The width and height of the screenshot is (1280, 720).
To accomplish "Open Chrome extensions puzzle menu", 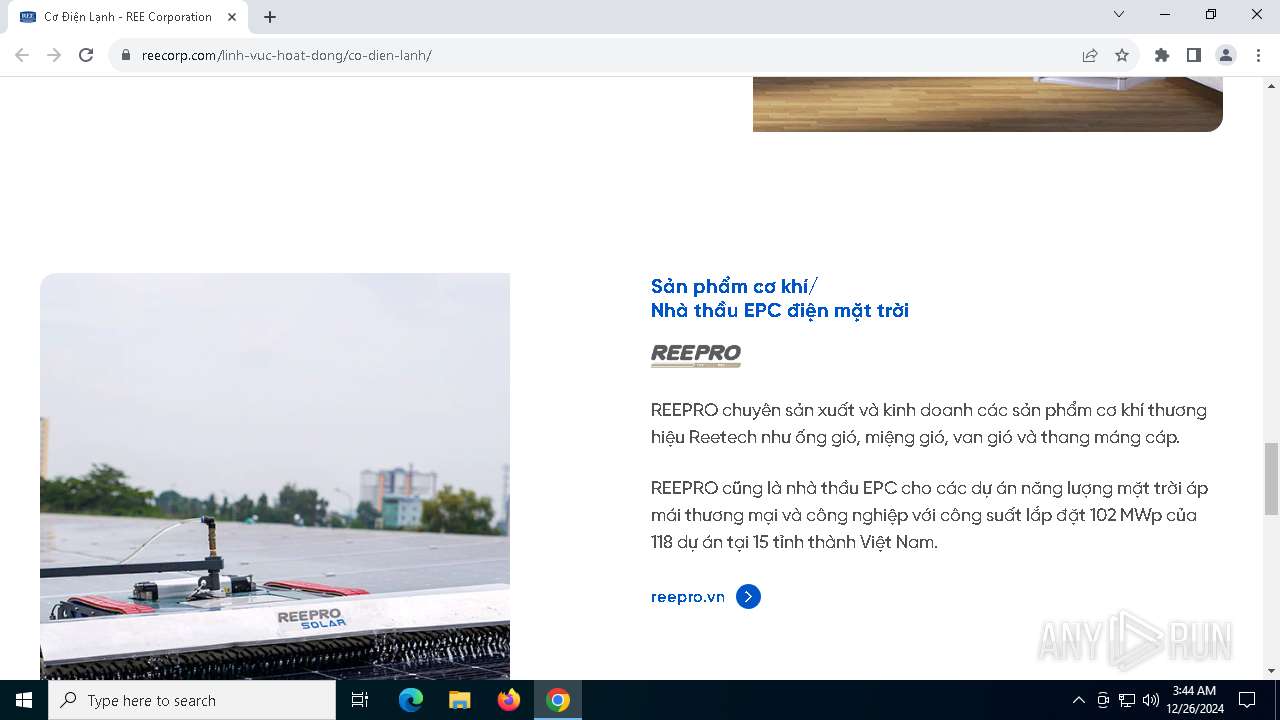I will pos(1162,55).
